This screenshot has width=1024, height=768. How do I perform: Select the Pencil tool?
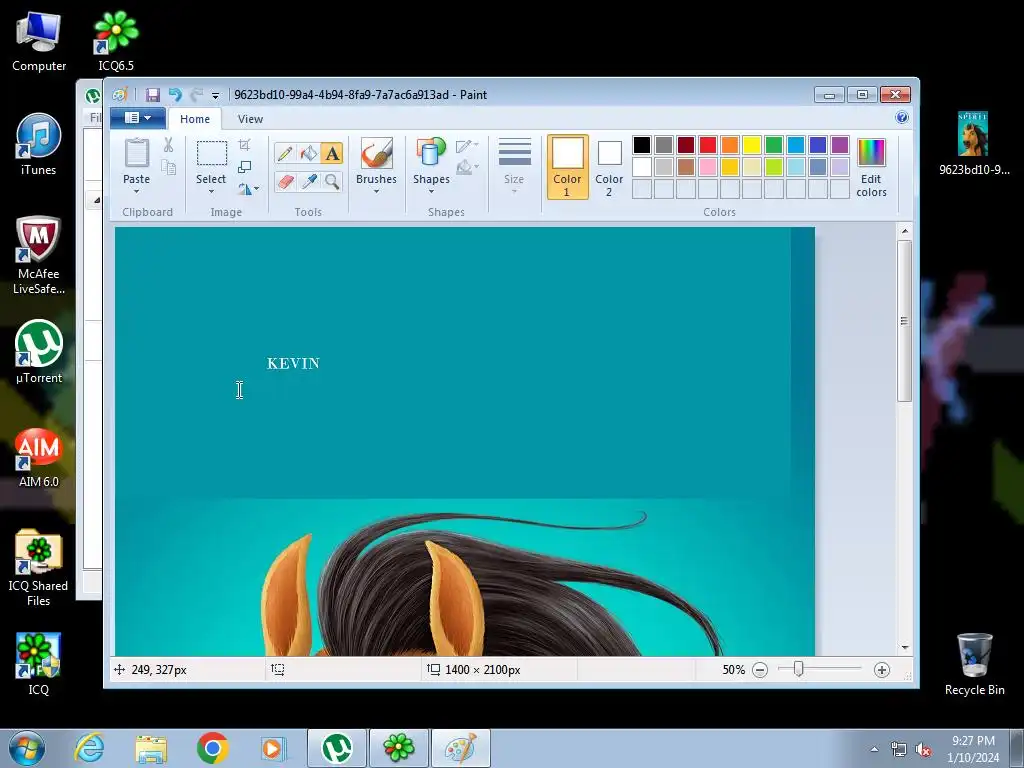285,153
